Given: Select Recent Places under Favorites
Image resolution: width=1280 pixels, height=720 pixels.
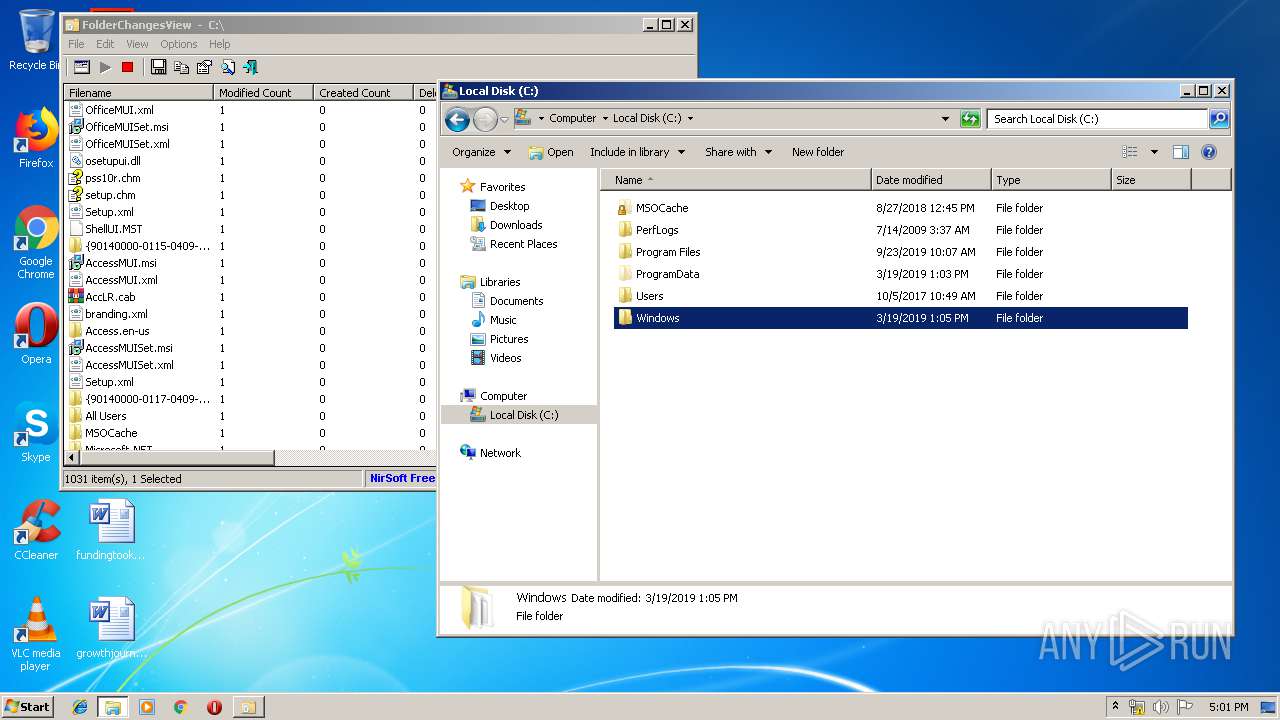Looking at the screenshot, I should (514, 244).
